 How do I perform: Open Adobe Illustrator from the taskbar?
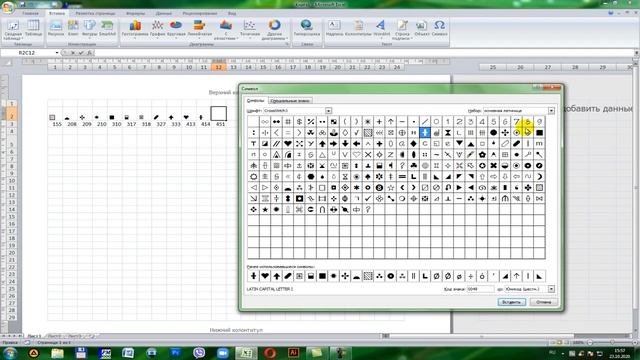293,353
